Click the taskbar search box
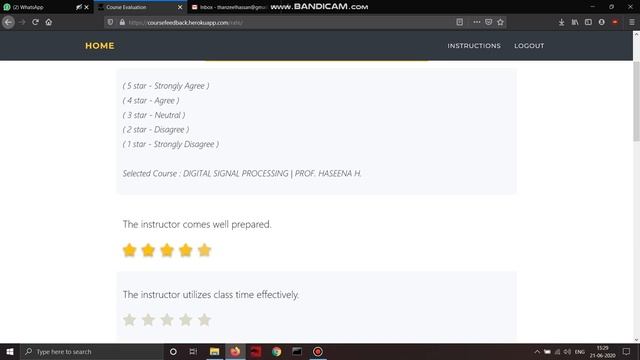 pyautogui.click(x=92, y=351)
